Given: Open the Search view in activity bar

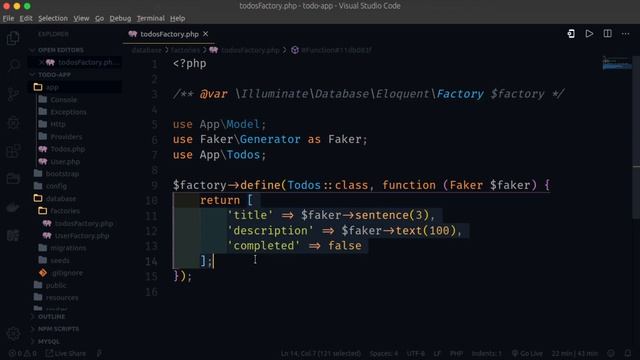Looking at the screenshot, I should point(13,66).
